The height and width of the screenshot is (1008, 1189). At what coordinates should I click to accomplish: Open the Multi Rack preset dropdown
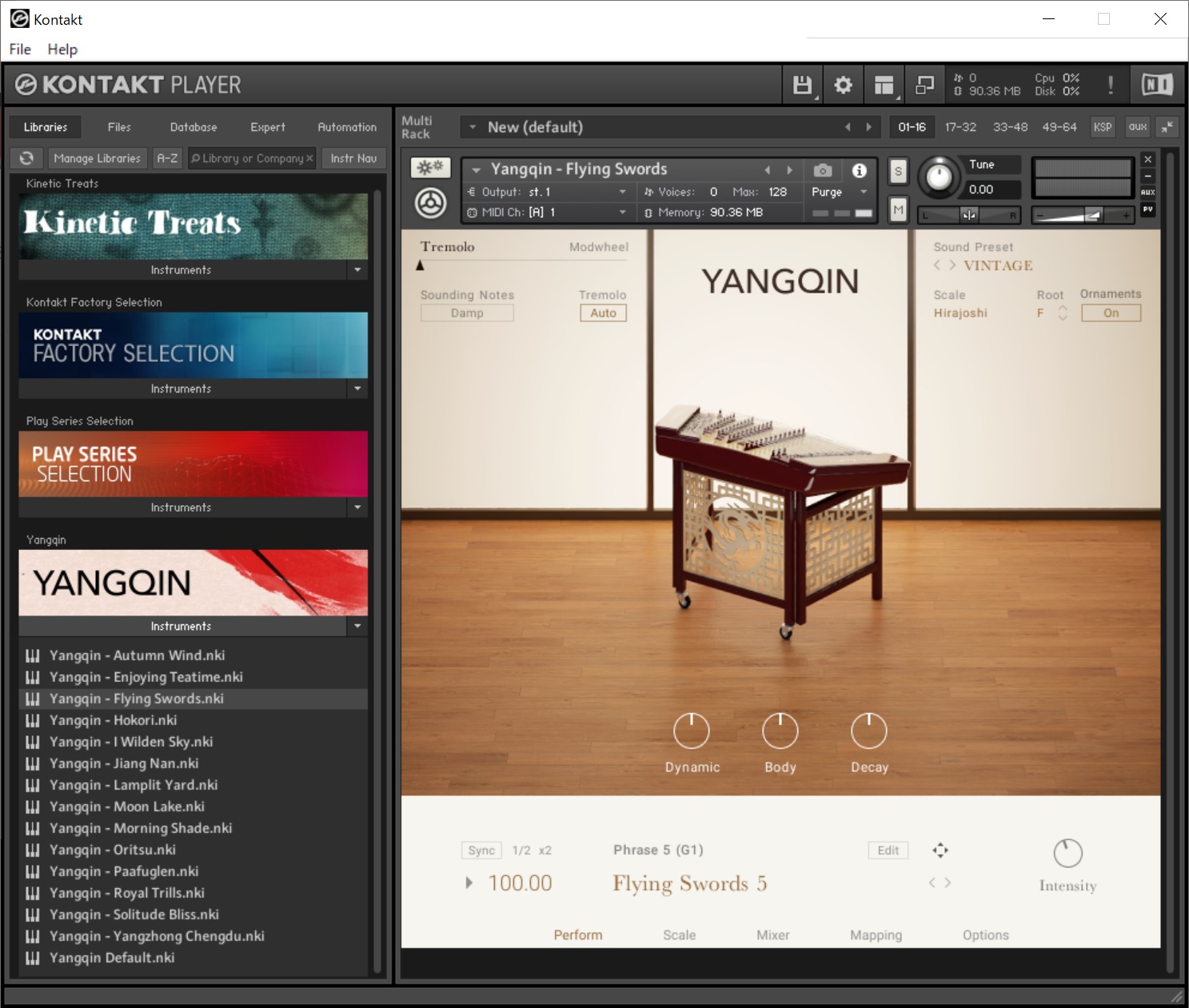(x=473, y=127)
